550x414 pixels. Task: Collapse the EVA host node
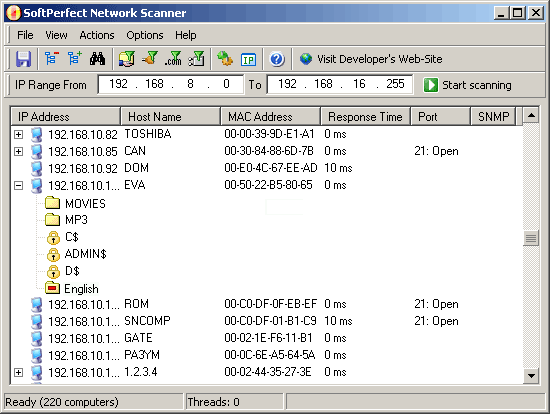pos(18,186)
